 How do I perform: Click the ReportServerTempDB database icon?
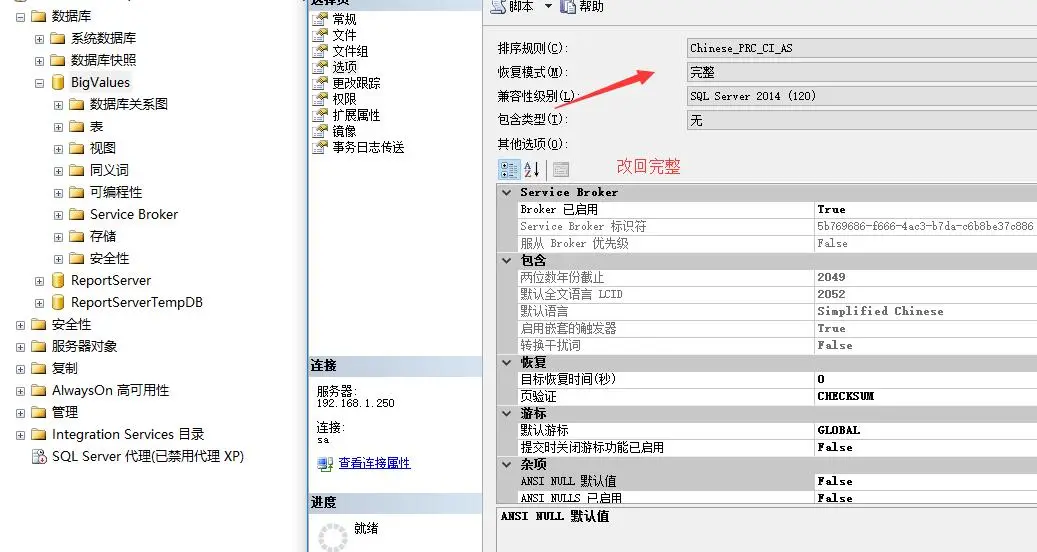tap(58, 303)
